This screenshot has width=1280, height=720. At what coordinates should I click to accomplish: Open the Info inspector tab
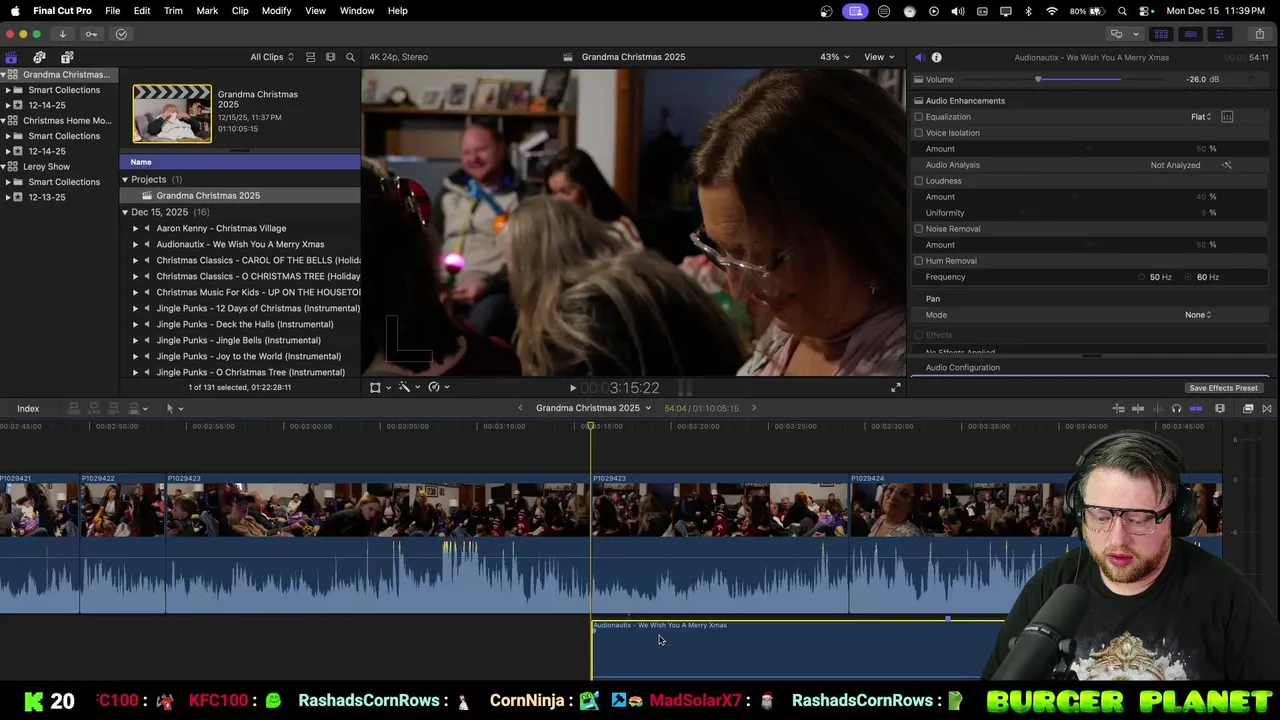click(936, 57)
